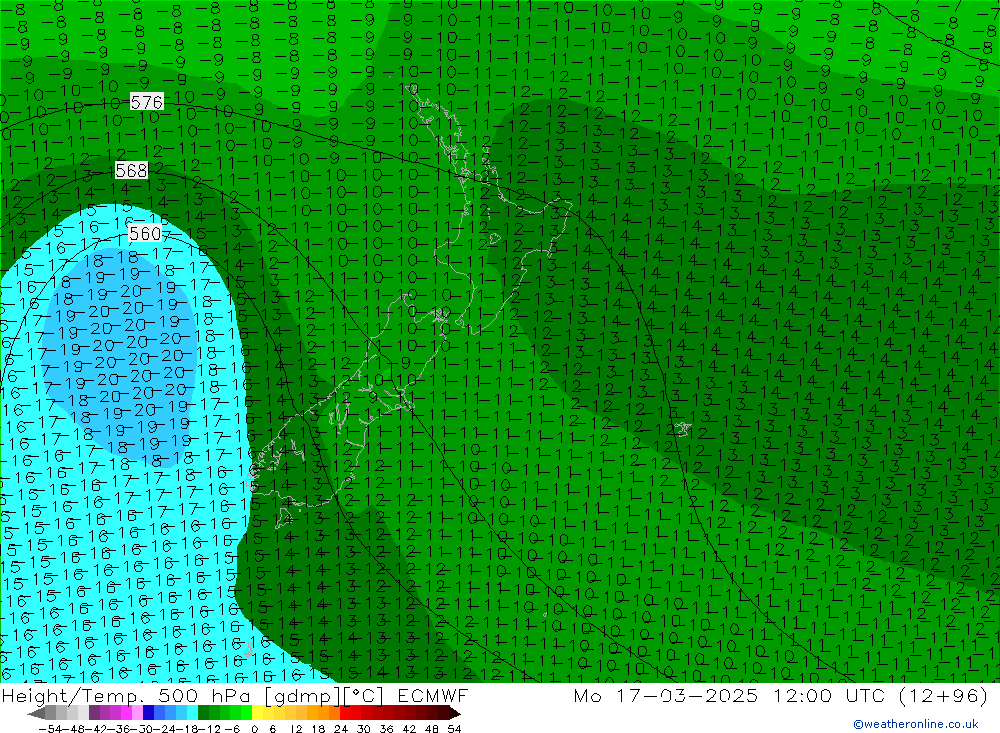The height and width of the screenshot is (733, 1000).
Task: Pick the bright red swatch in the legend
Action: pyautogui.click(x=345, y=713)
